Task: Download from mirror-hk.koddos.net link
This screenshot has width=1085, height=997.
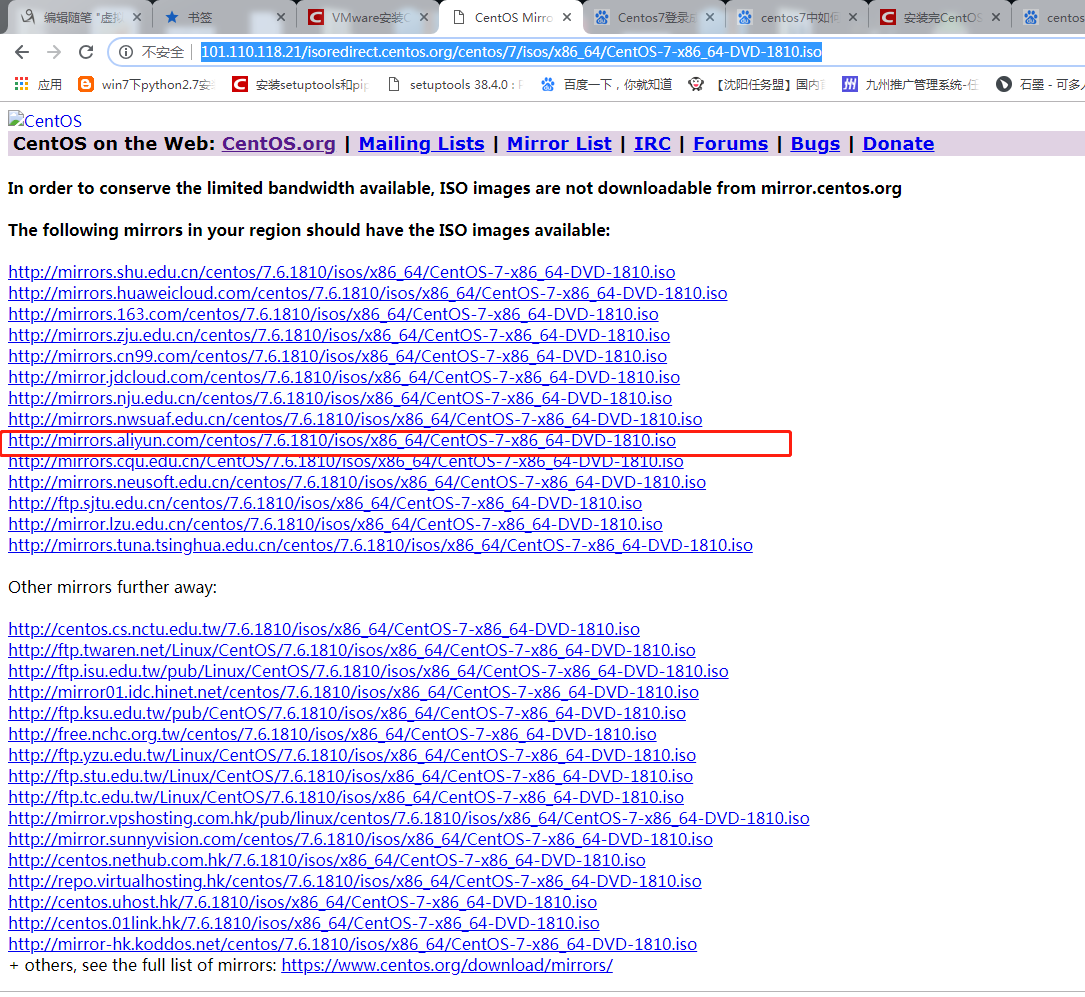Action: click(x=353, y=944)
